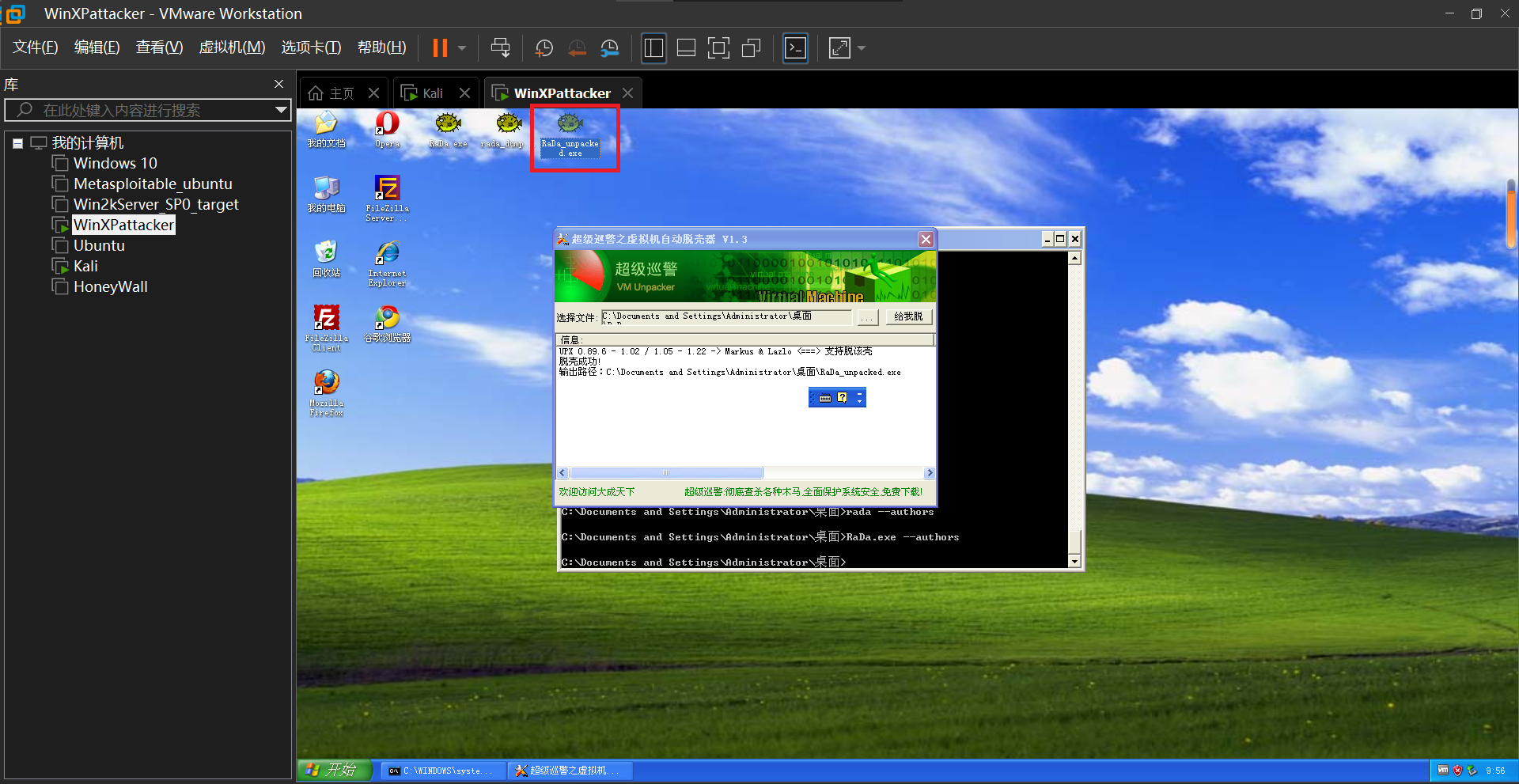Screen dimensions: 1519x784
Task: Click the unpacker info right scroll arrow
Action: coord(930,473)
